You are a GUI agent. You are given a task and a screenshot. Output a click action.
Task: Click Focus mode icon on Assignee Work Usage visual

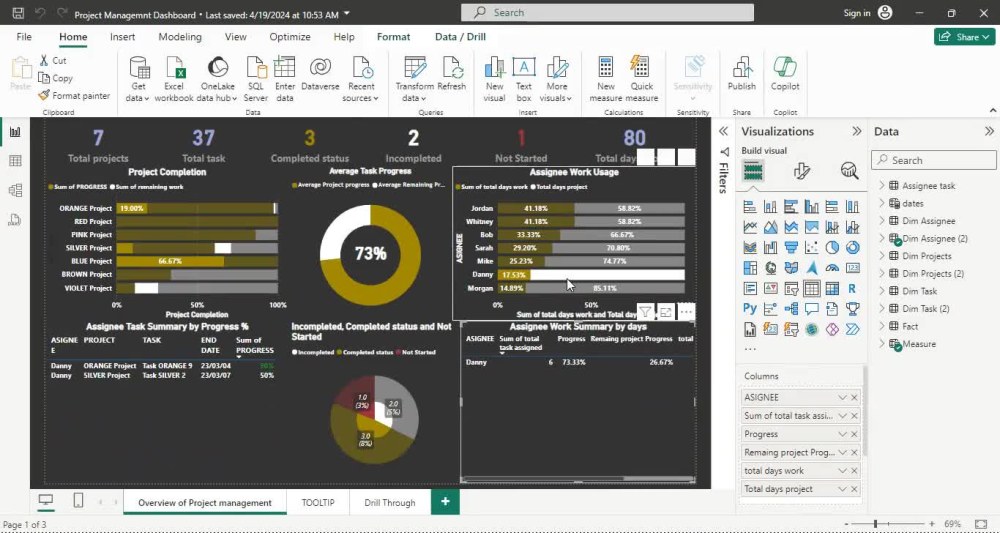point(666,312)
